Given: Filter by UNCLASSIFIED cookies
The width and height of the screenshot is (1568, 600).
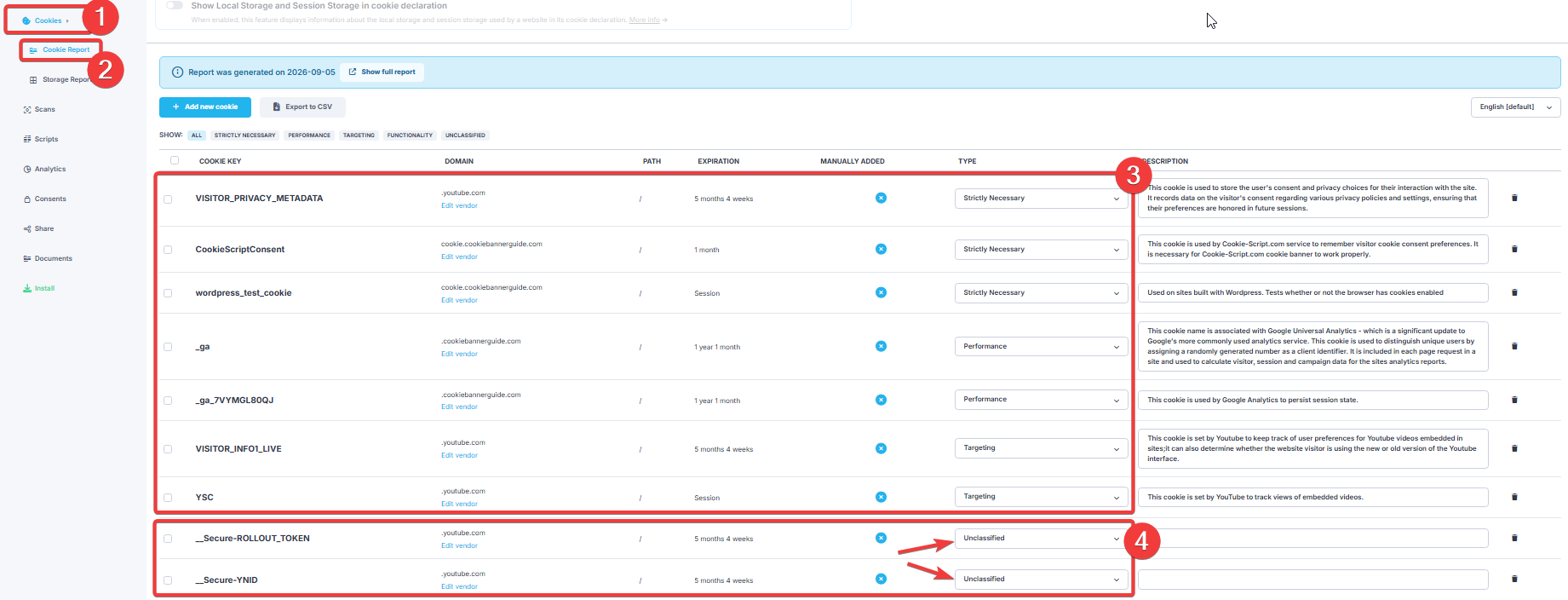Looking at the screenshot, I should point(465,136).
